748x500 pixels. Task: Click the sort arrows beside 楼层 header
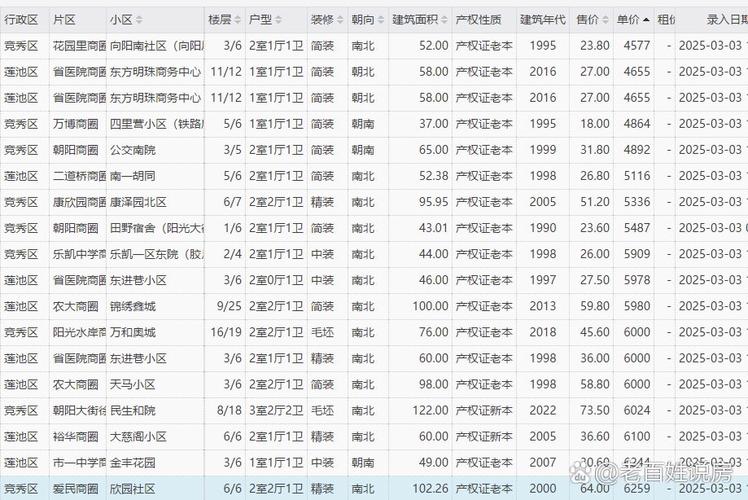[239, 20]
